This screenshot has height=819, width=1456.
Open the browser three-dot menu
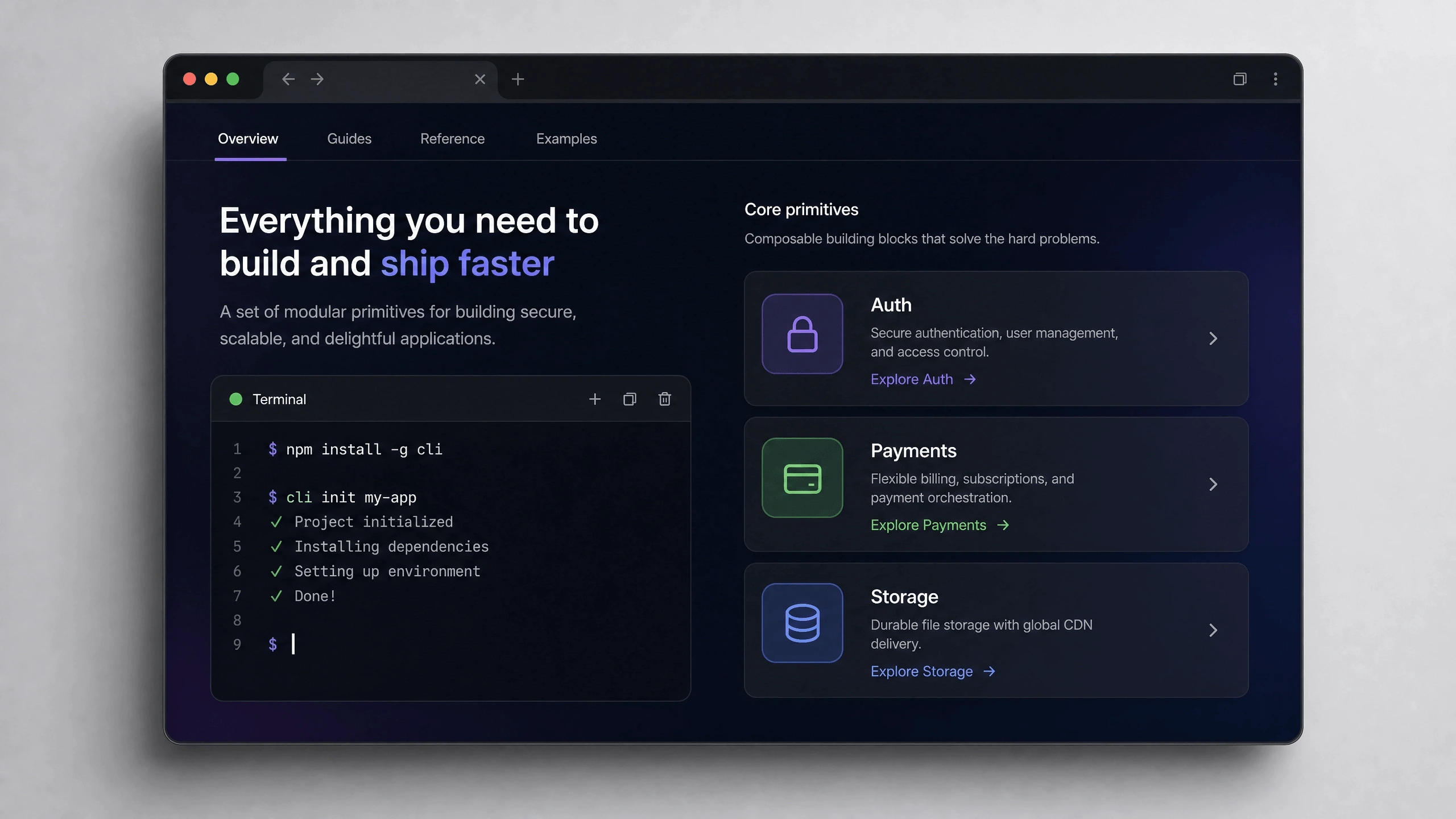pos(1276,79)
